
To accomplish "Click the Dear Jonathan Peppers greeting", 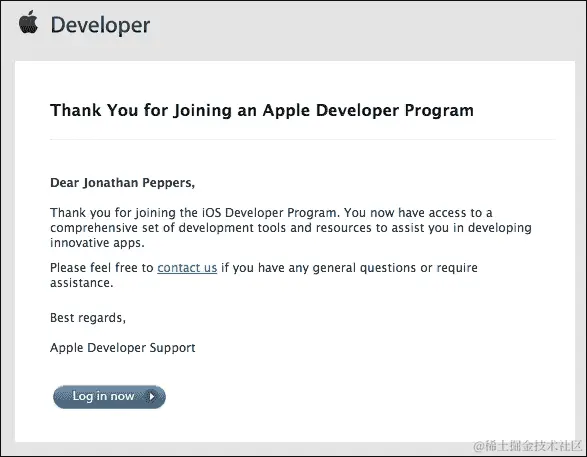I will click(x=122, y=183).
